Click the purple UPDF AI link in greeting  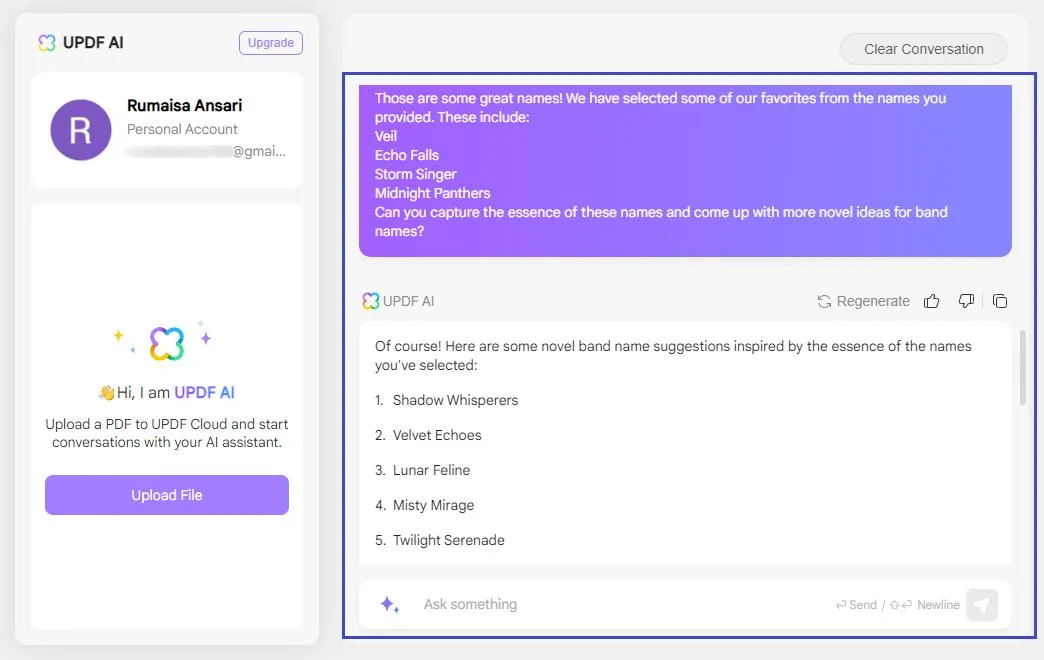point(204,392)
